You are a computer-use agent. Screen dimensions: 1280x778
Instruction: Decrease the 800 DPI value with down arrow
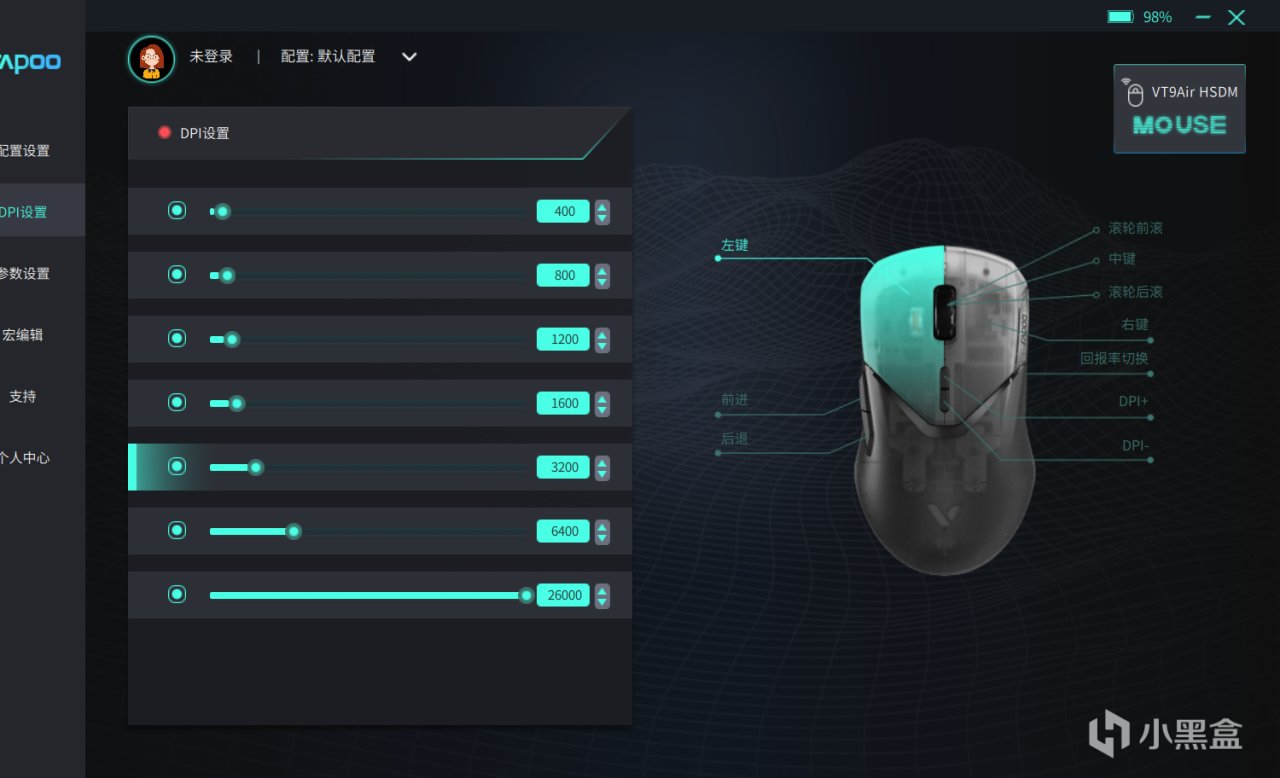coord(602,282)
